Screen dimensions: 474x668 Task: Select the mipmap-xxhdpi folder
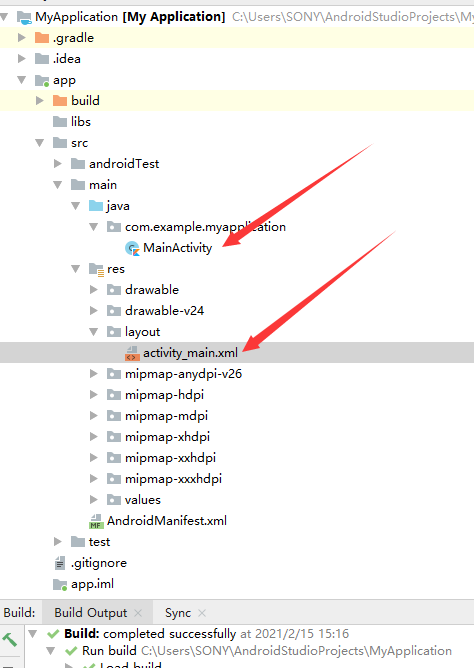[161, 458]
